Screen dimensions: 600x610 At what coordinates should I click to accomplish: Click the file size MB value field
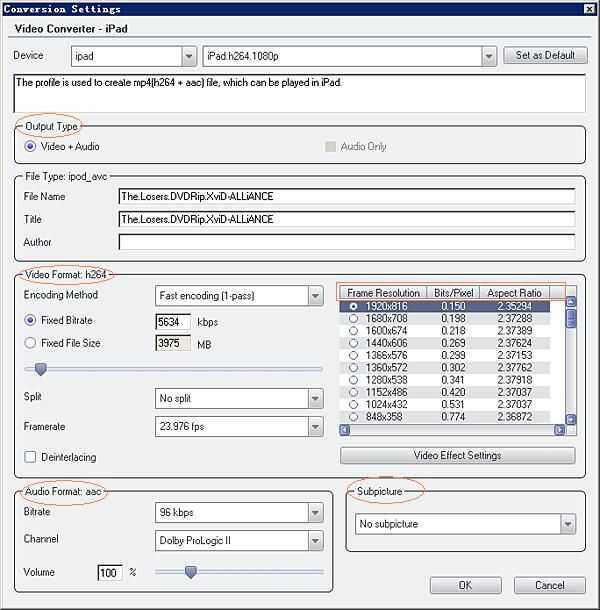(x=173, y=343)
